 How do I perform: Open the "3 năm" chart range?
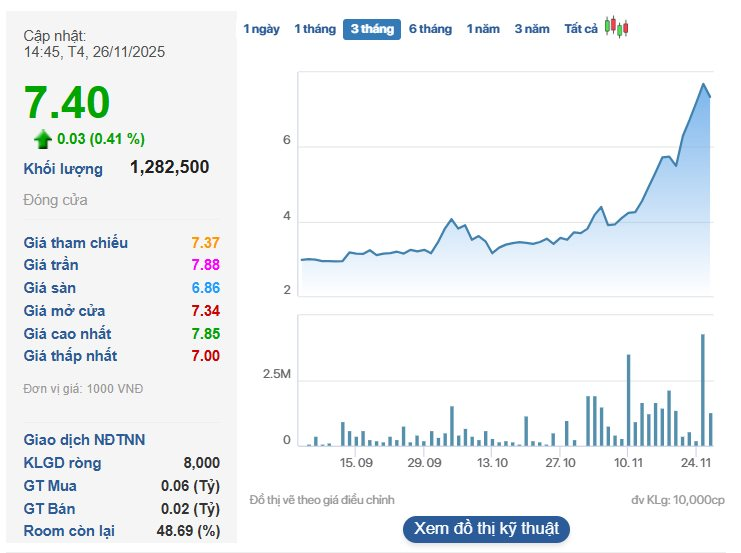pyautogui.click(x=532, y=29)
